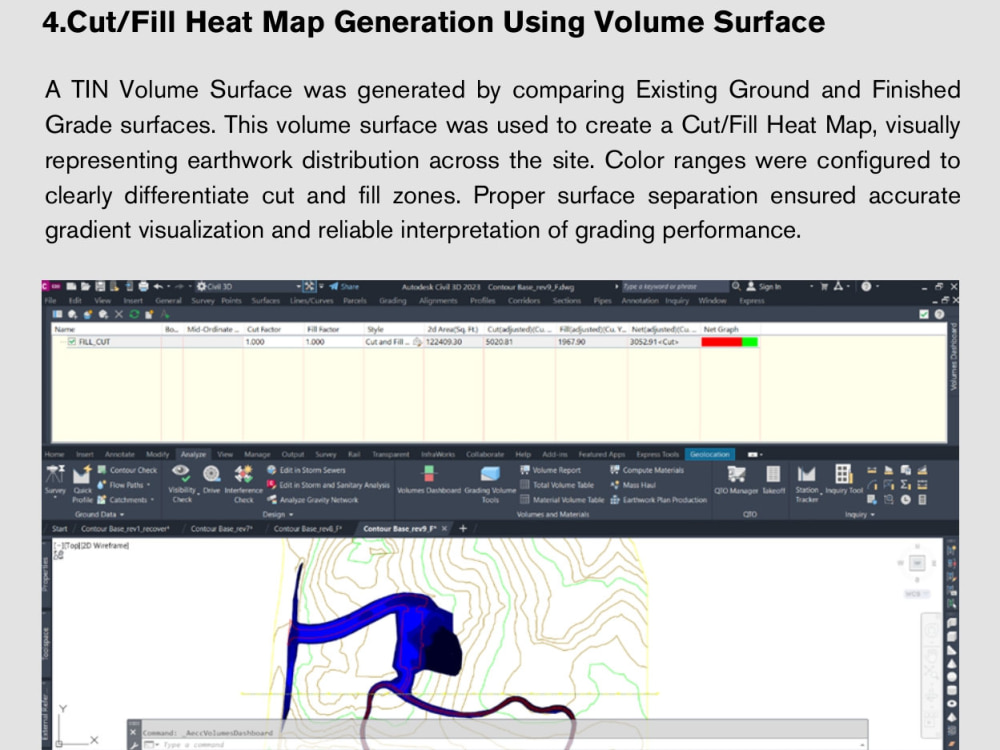The height and width of the screenshot is (750, 1000).
Task: Start Analyze Gravity Network
Action: (312, 500)
